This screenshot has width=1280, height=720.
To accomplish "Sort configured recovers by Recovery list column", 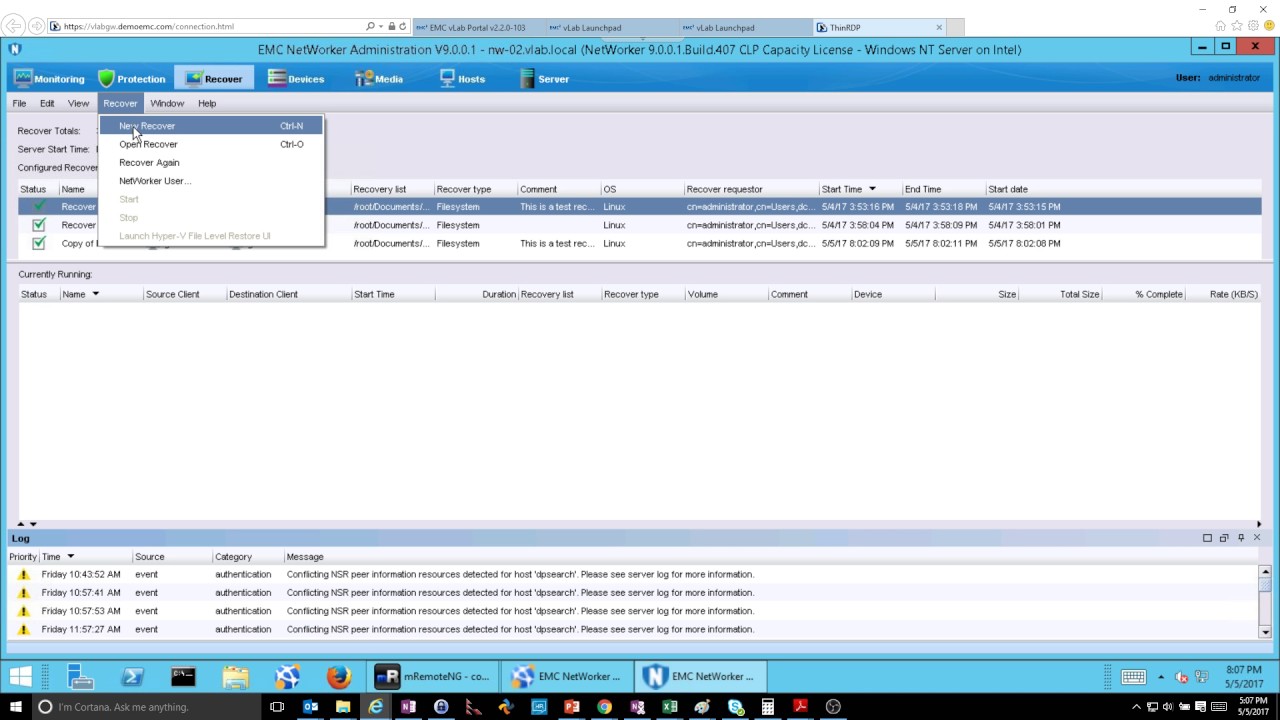I will 392,189.
